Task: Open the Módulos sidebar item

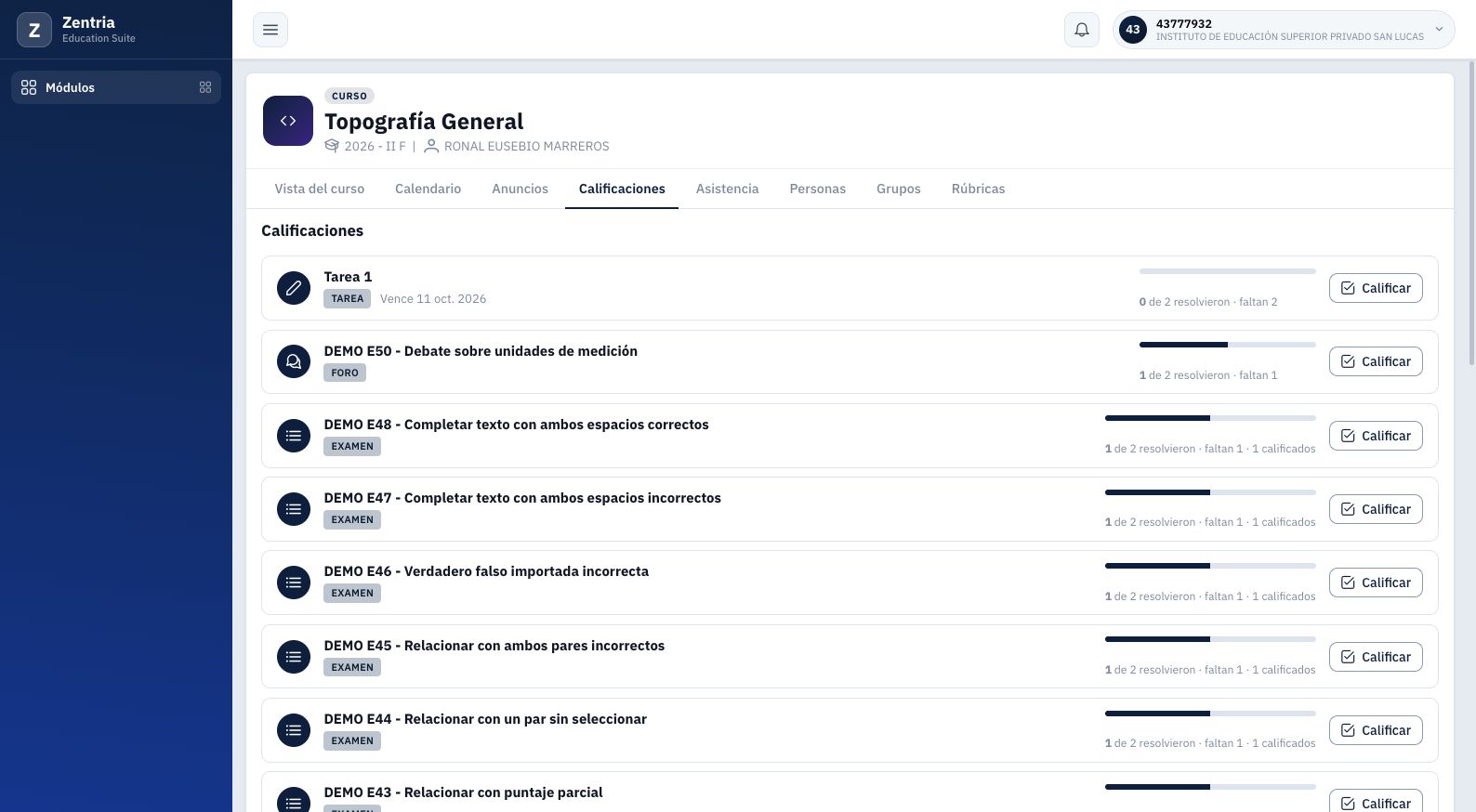Action: tap(116, 87)
